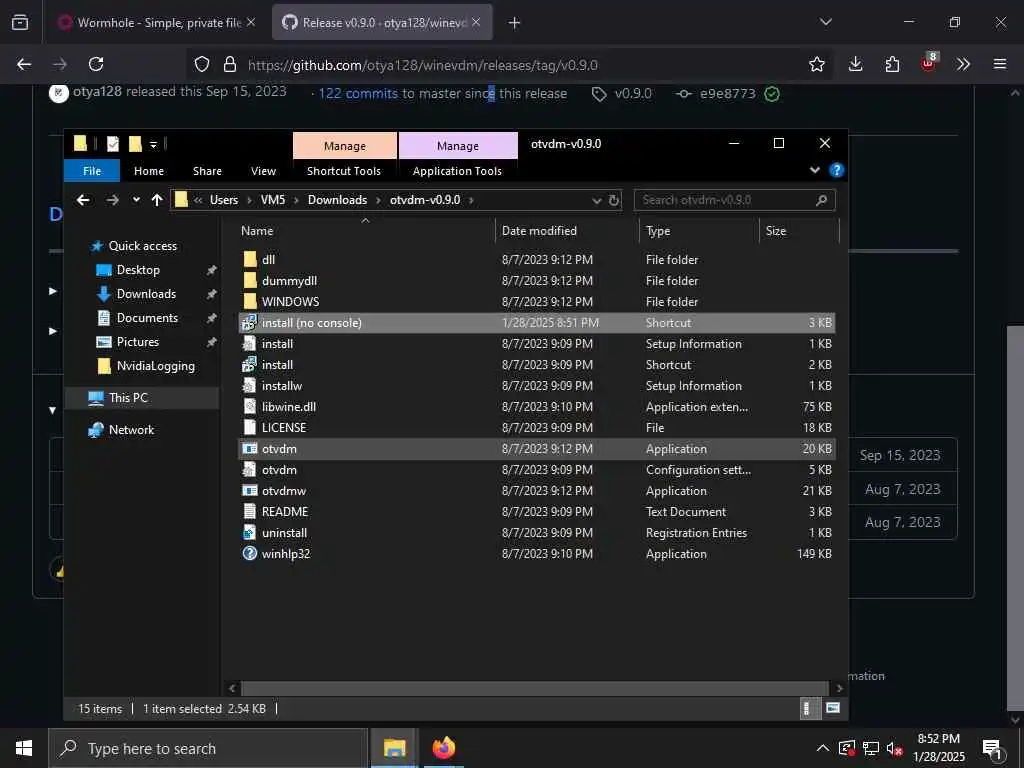Sort files by the Size column

pos(799,231)
